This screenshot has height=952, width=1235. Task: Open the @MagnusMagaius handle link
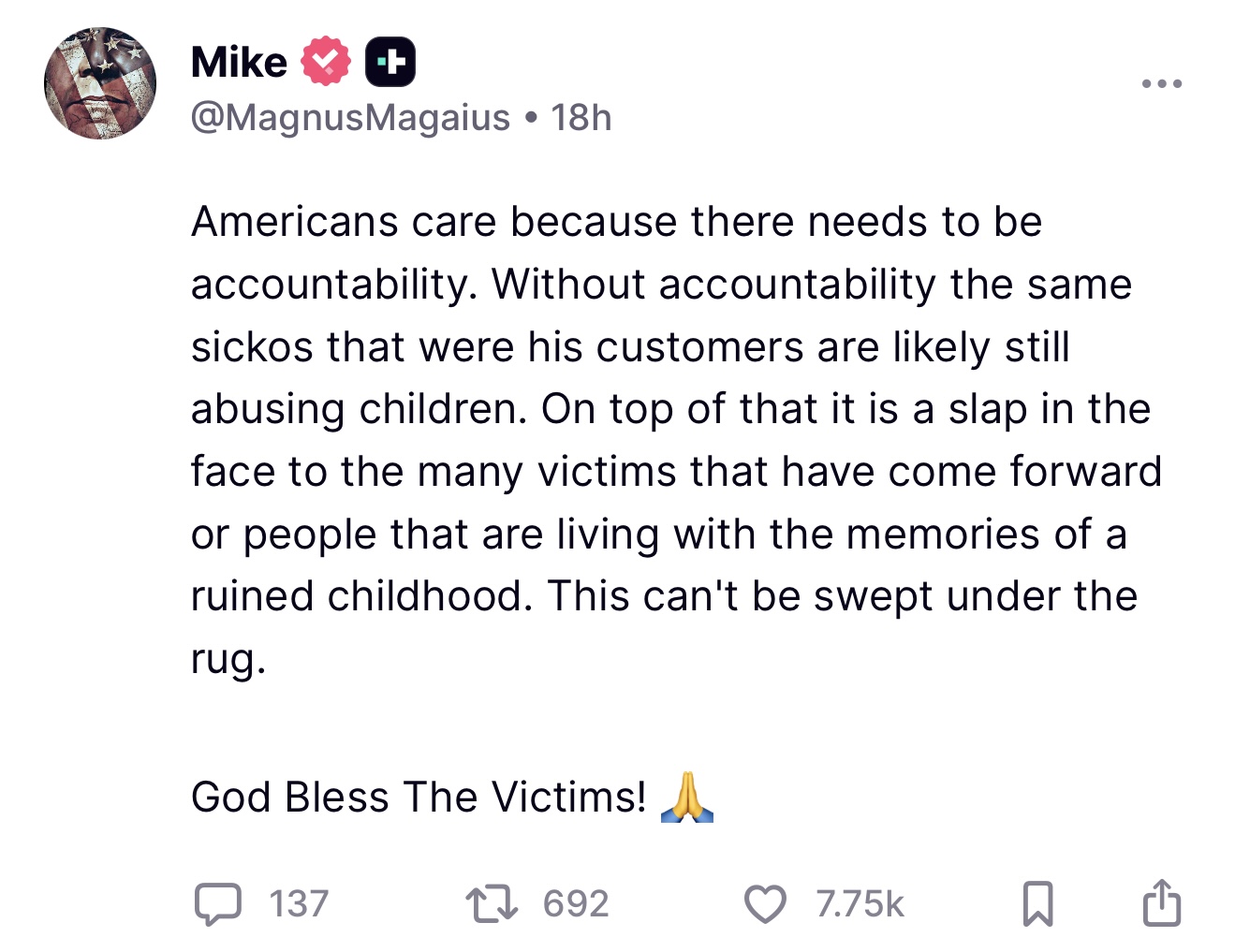coord(351,118)
